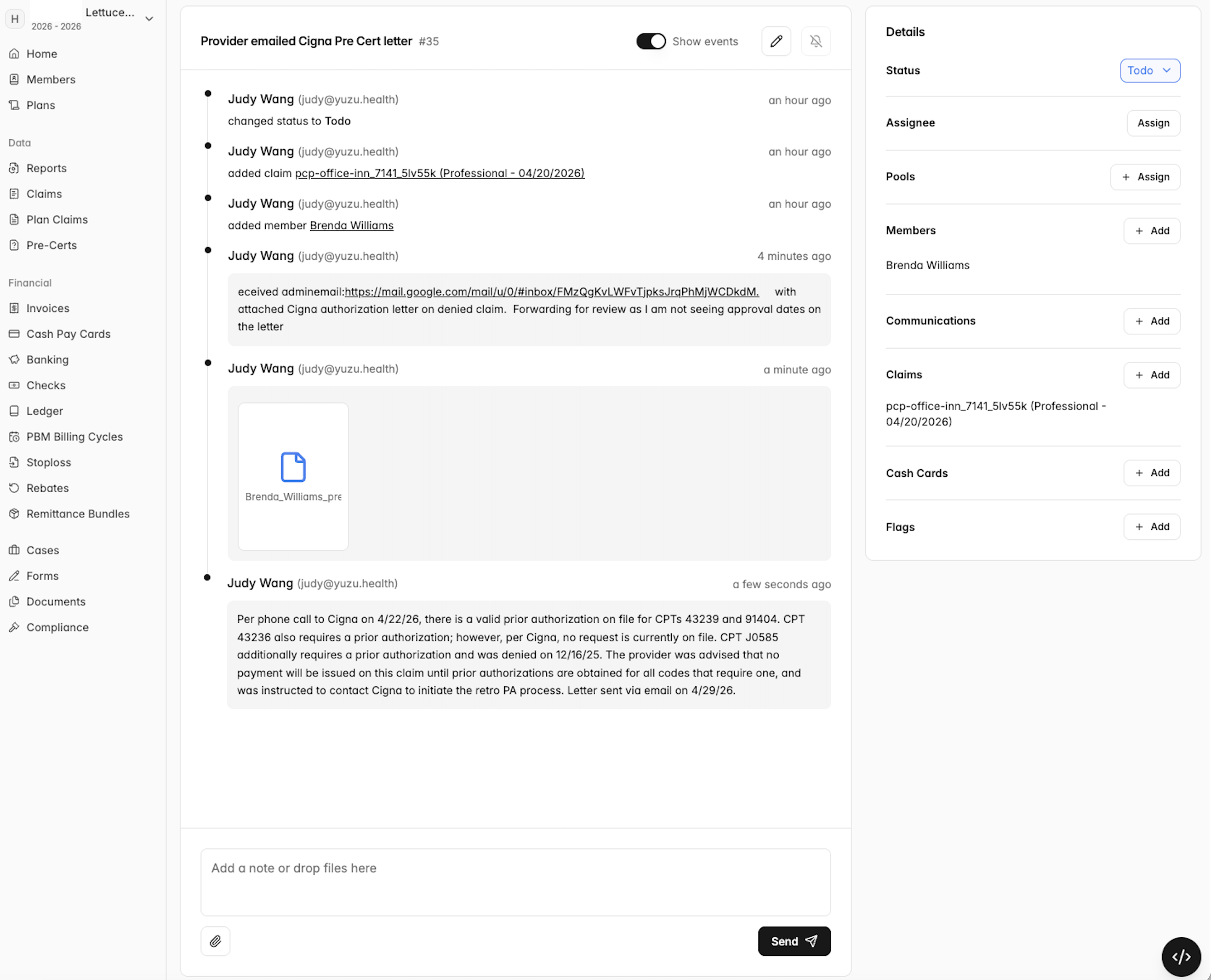Open the mail.google.com inbox link
The width and height of the screenshot is (1211, 980).
click(551, 292)
